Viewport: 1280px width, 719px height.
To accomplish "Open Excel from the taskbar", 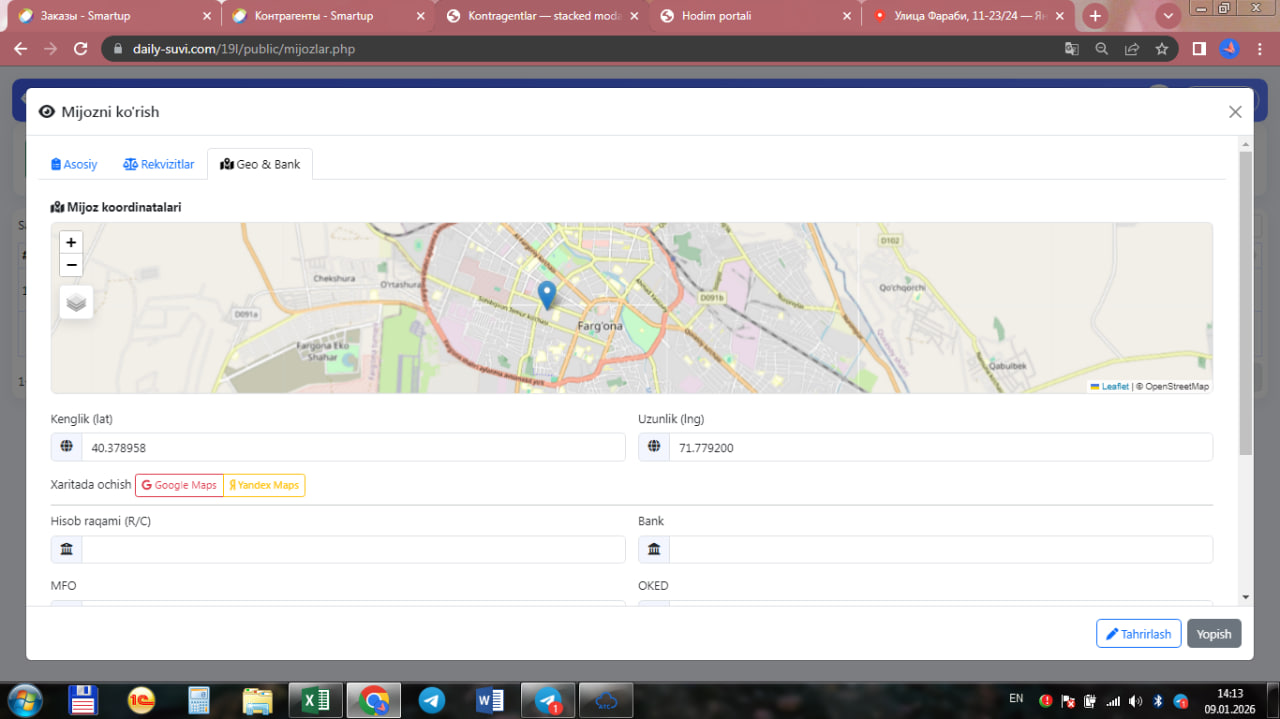I will click(x=315, y=700).
